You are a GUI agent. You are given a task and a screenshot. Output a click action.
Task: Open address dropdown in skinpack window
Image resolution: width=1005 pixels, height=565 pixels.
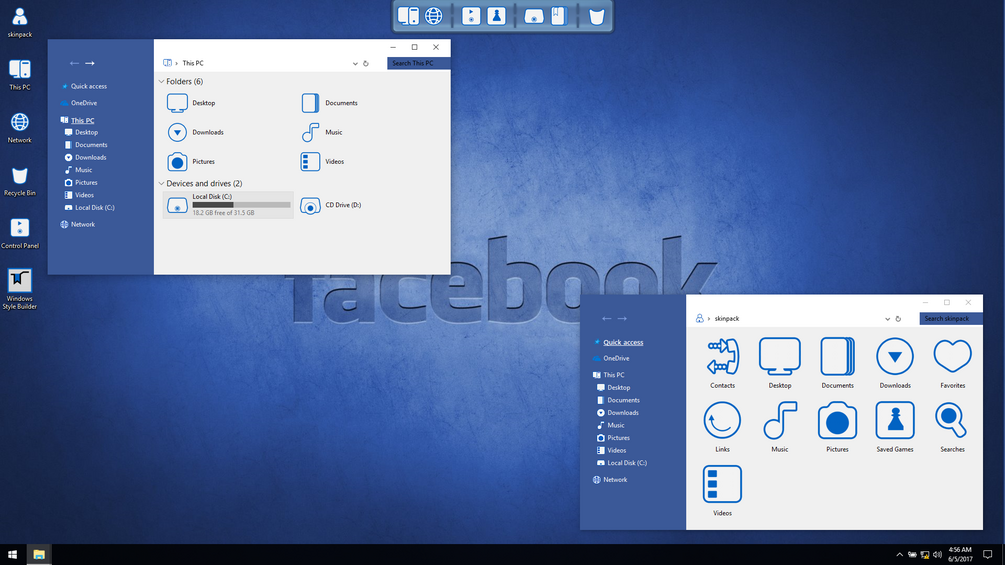click(887, 319)
